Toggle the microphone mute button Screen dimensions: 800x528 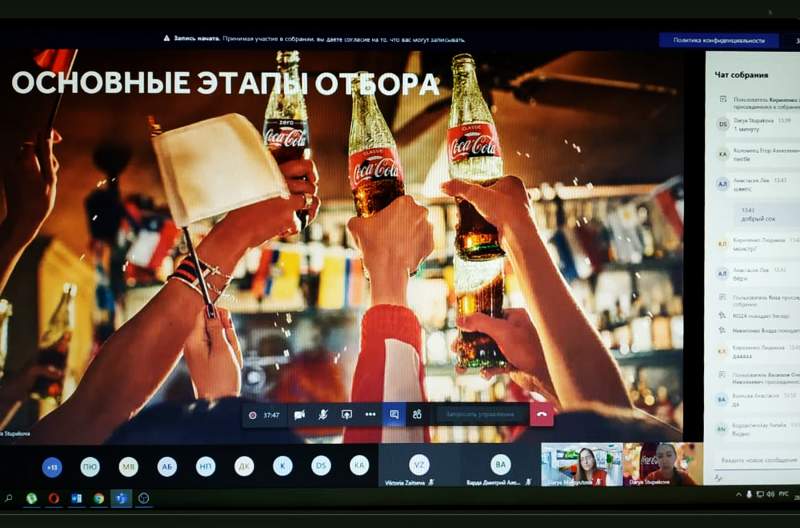(x=323, y=415)
